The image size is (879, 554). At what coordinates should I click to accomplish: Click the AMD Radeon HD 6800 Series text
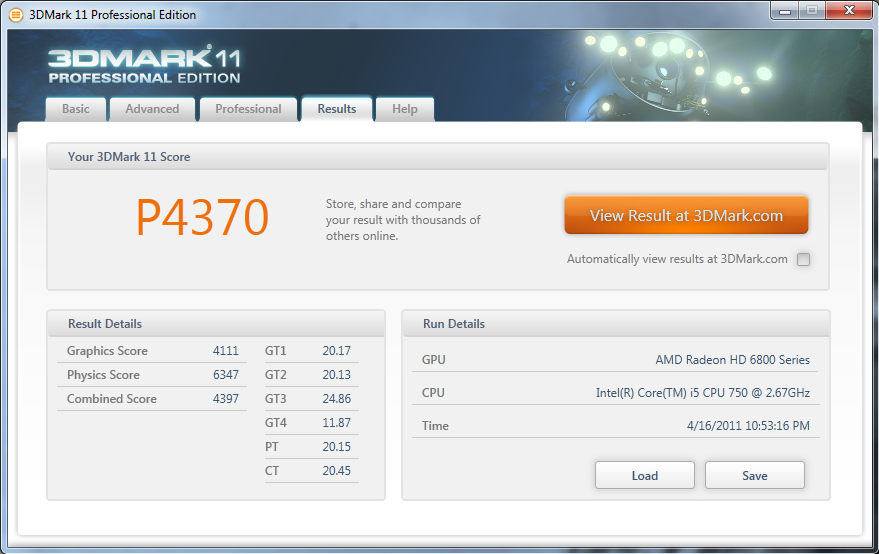pyautogui.click(x=733, y=360)
